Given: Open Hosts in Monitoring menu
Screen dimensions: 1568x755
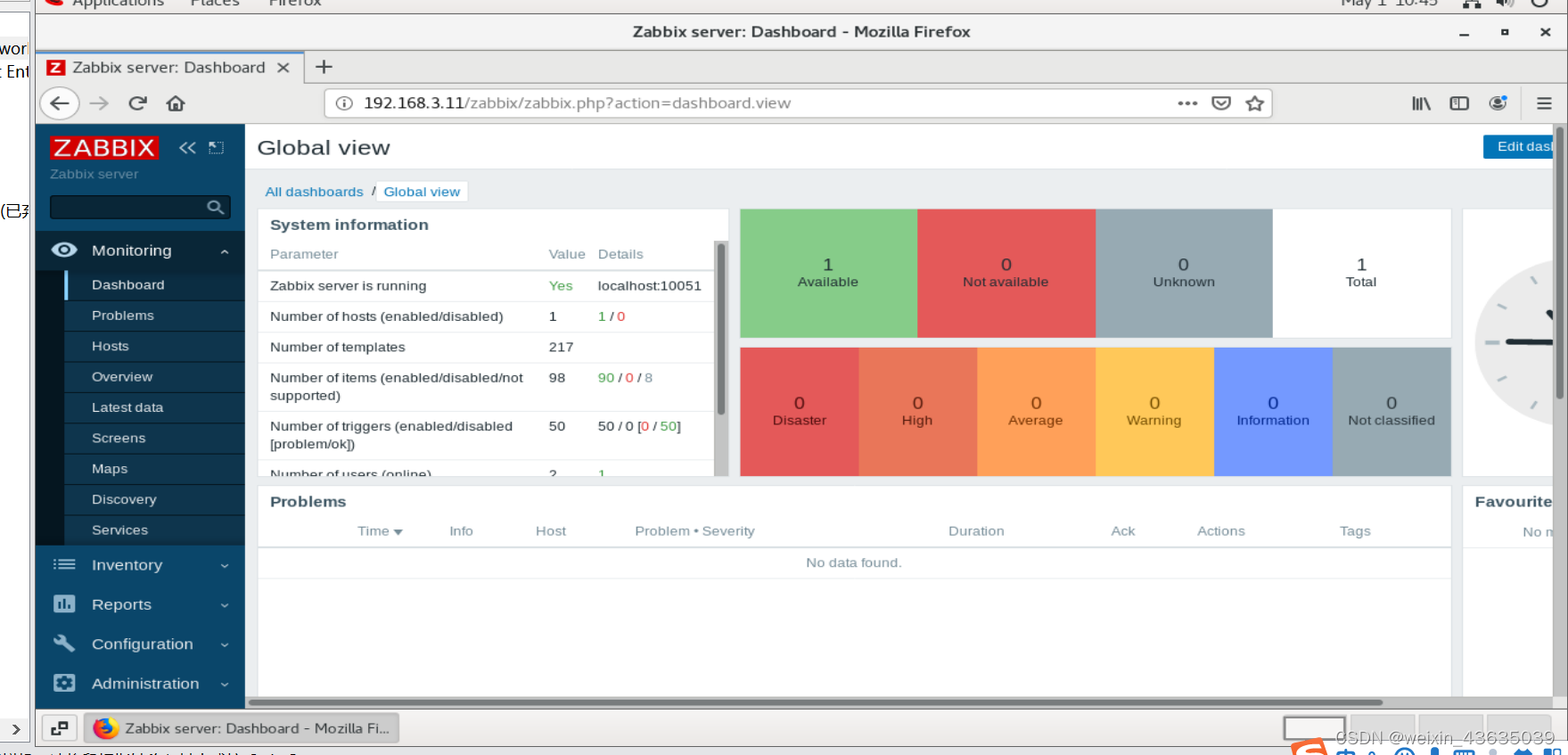Looking at the screenshot, I should tap(155, 346).
